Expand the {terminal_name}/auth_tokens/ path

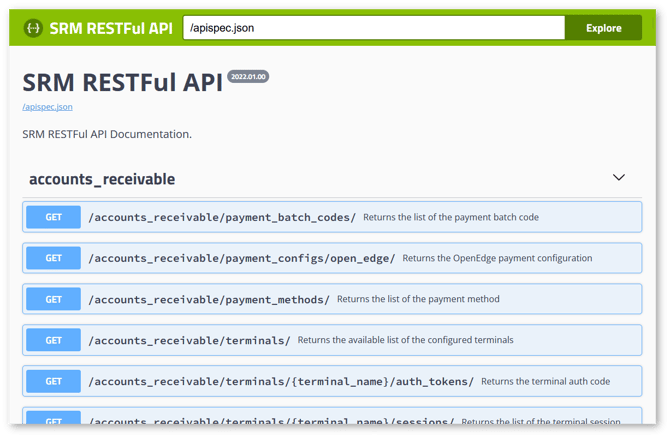pyautogui.click(x=281, y=382)
